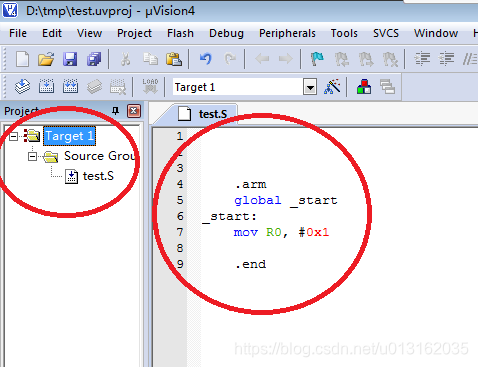Click the mov R0, #0x1 instruction
Screen dimensions: 478x367
pyautogui.click(x=281, y=232)
